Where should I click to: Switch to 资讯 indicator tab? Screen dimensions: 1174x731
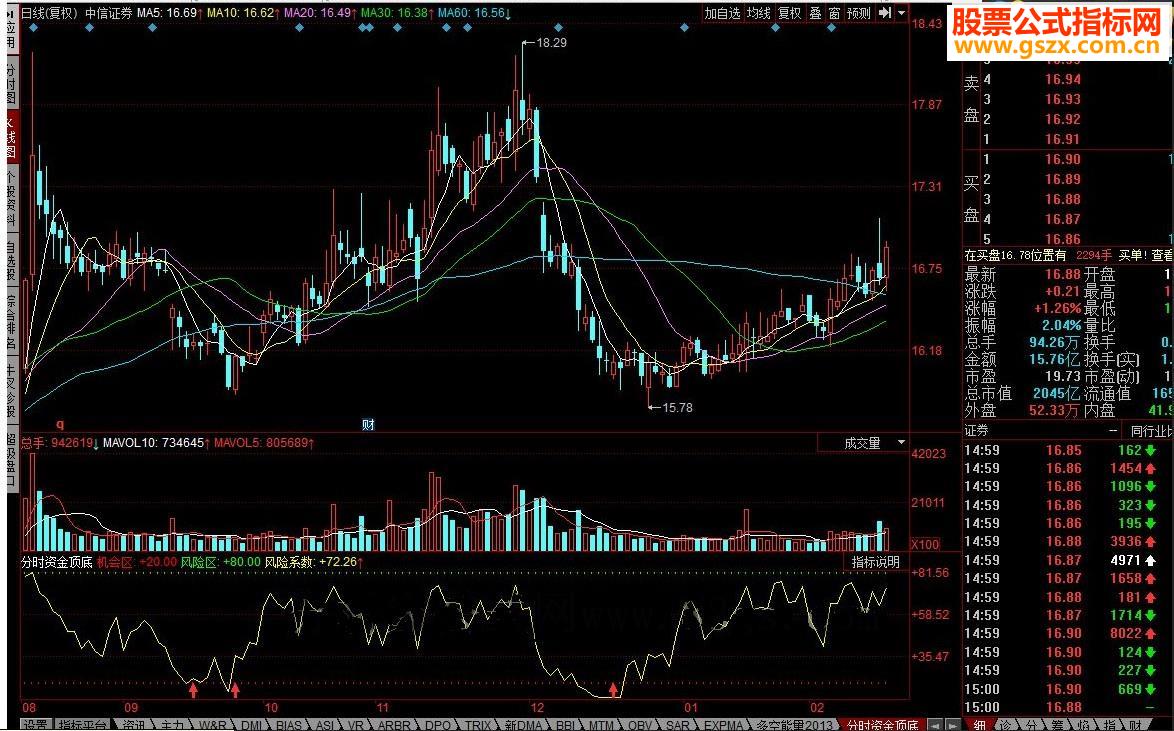134,725
